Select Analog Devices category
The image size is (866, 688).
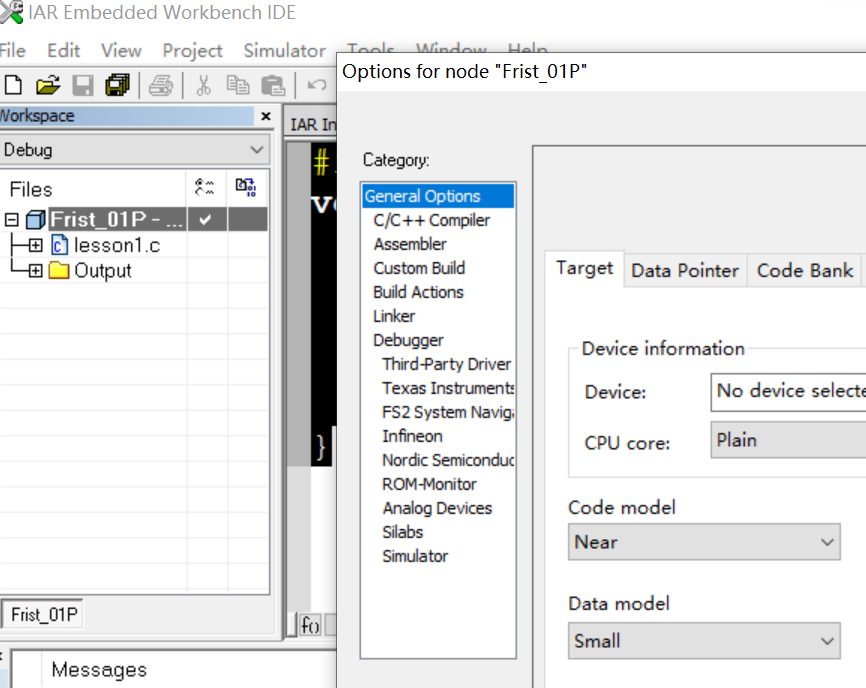[437, 509]
